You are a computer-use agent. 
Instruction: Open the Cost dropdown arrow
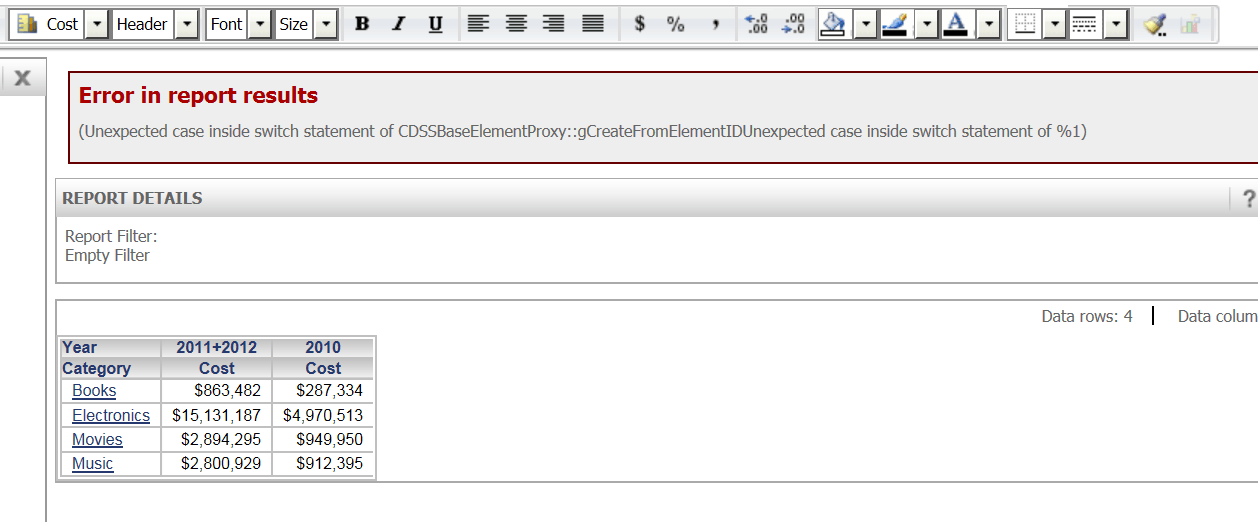point(96,24)
